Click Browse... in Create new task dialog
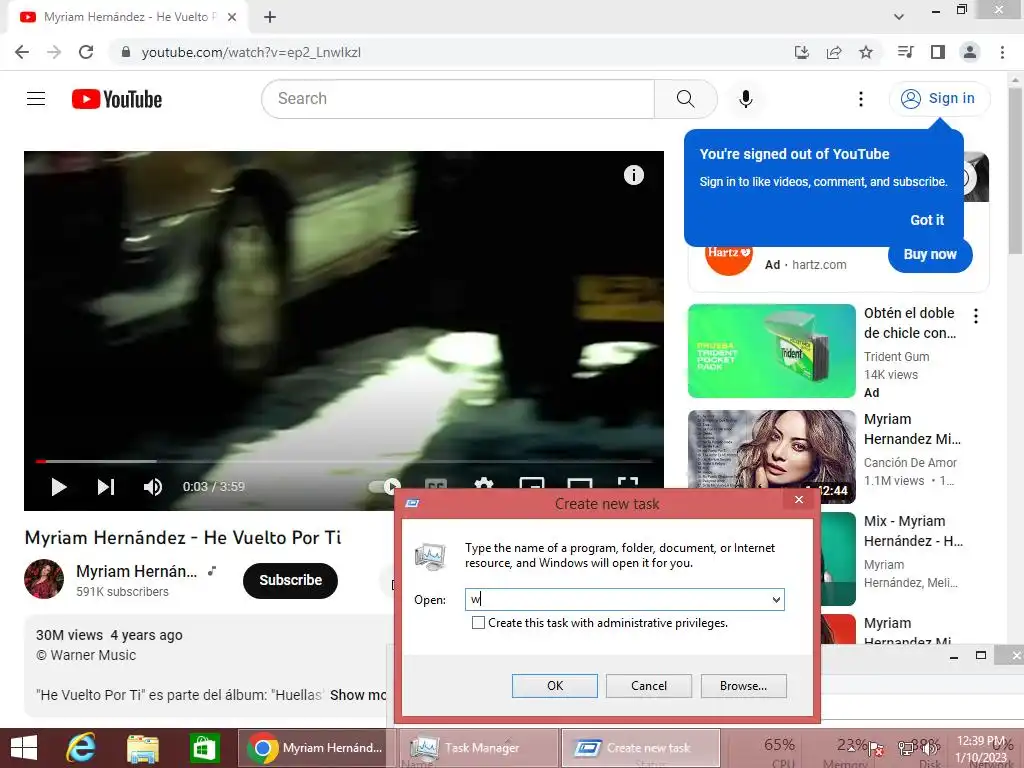Screen dimensions: 1024x768 tap(743, 686)
